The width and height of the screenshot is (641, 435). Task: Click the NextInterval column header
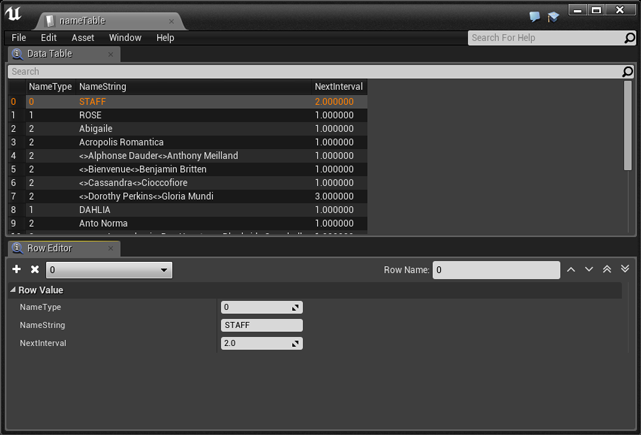pos(339,87)
